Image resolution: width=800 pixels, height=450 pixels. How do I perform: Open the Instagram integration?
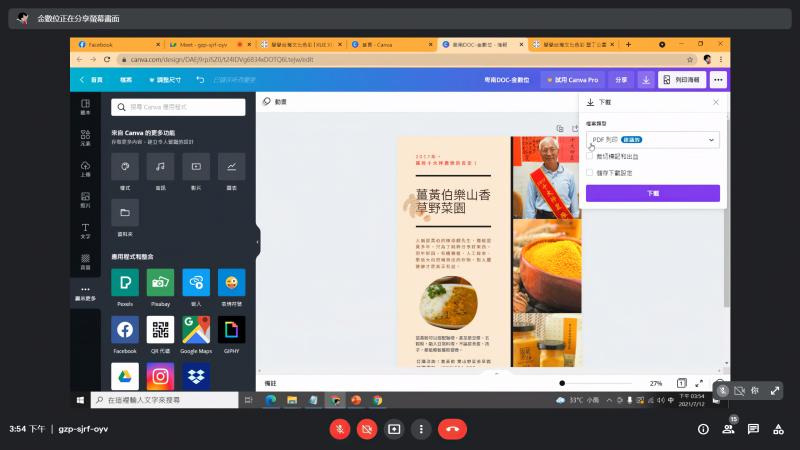(160, 375)
